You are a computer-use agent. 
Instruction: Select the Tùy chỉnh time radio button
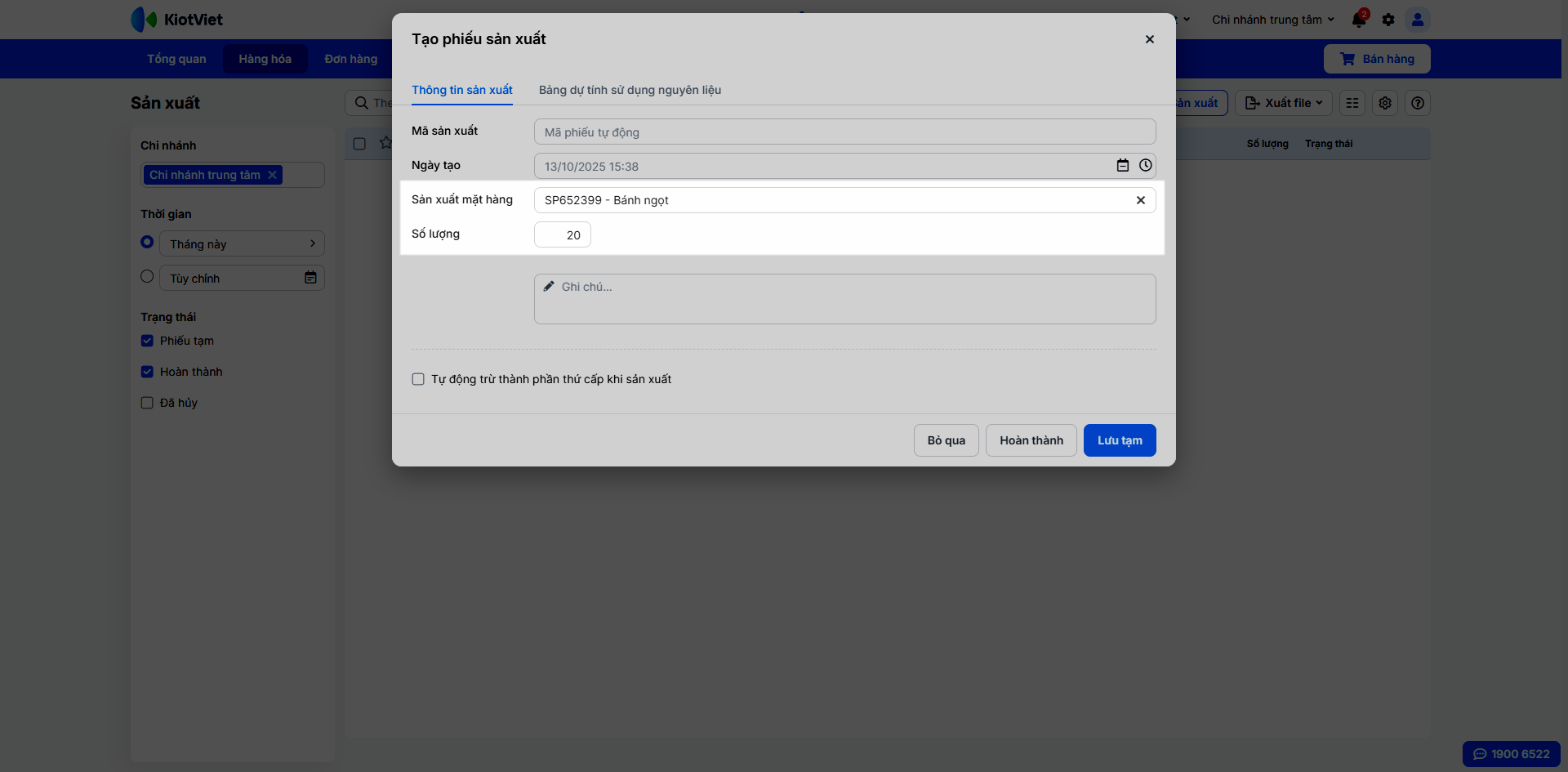tap(147, 277)
